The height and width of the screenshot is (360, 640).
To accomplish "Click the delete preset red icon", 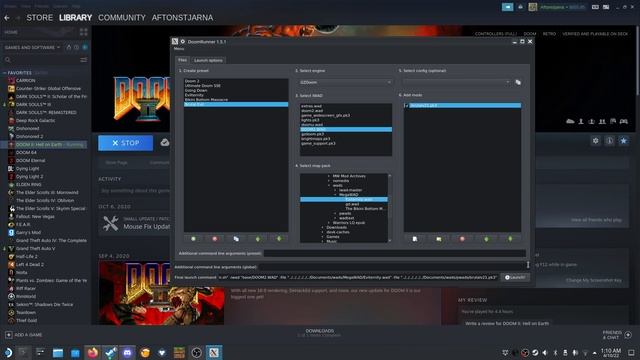I will [215, 239].
